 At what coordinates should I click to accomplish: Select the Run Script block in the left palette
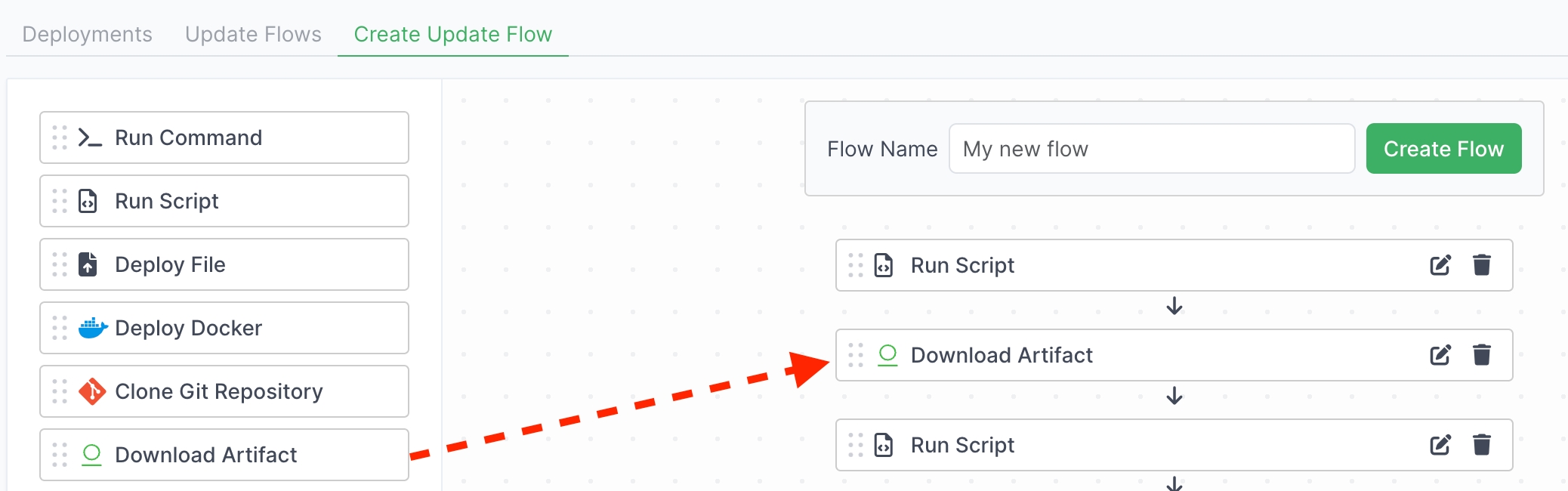[224, 201]
